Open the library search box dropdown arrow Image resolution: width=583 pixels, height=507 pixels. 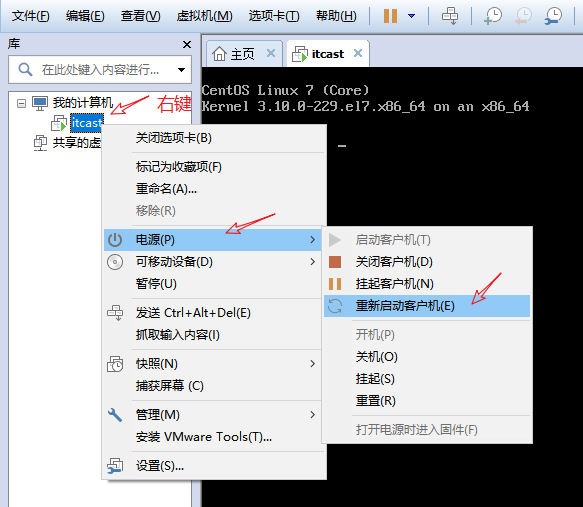181,70
